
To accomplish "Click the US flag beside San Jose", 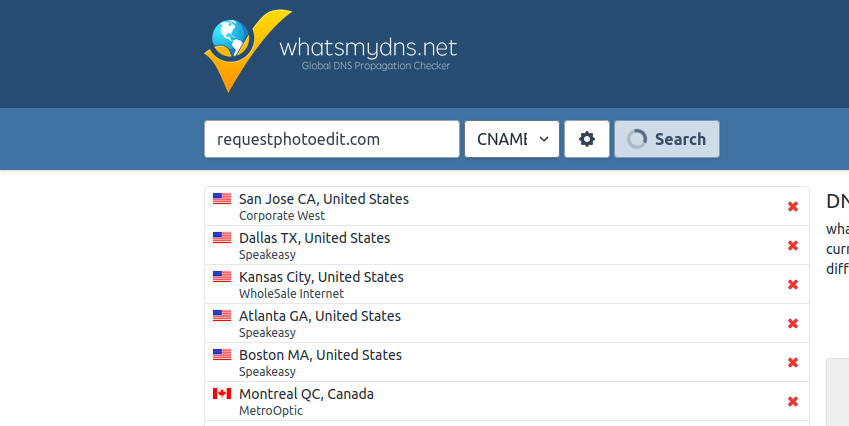I will point(222,199).
